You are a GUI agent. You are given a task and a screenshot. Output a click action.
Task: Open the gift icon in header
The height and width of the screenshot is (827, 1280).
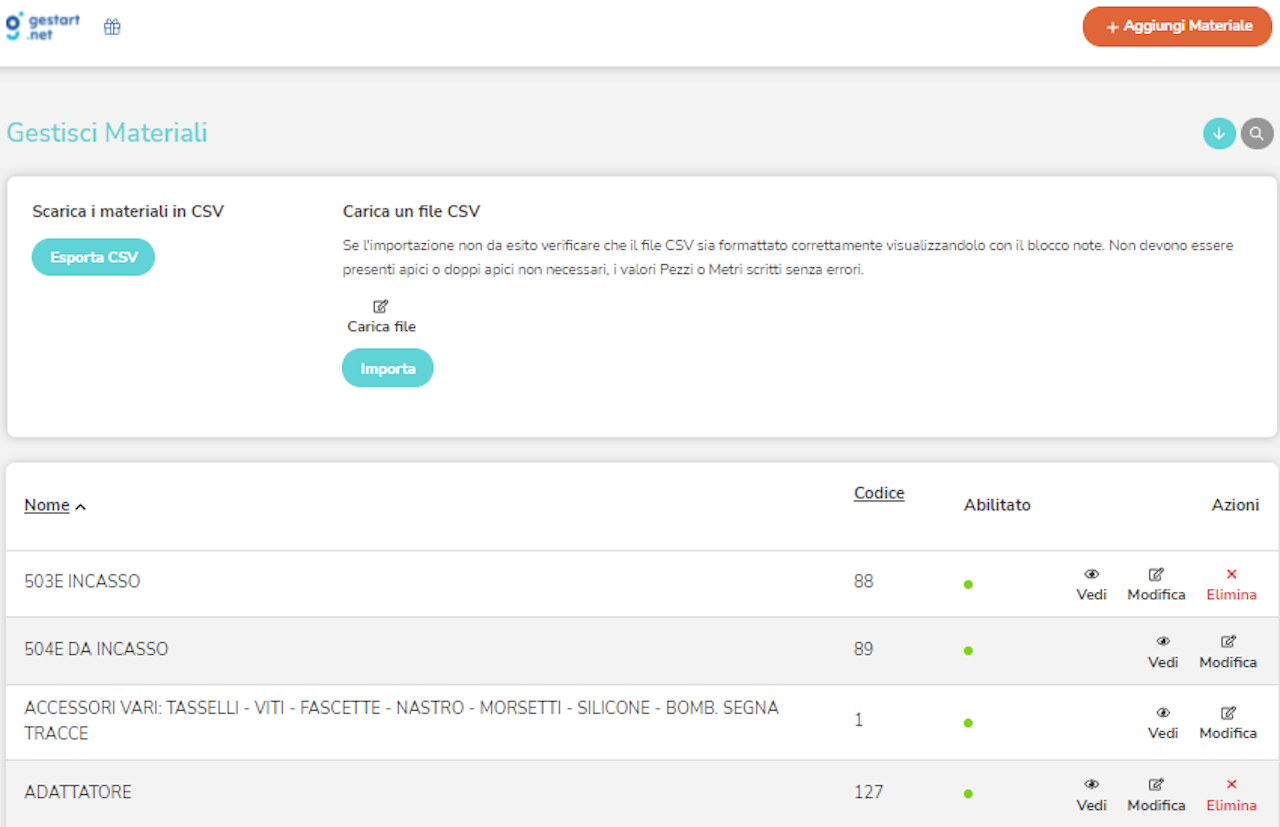[112, 27]
